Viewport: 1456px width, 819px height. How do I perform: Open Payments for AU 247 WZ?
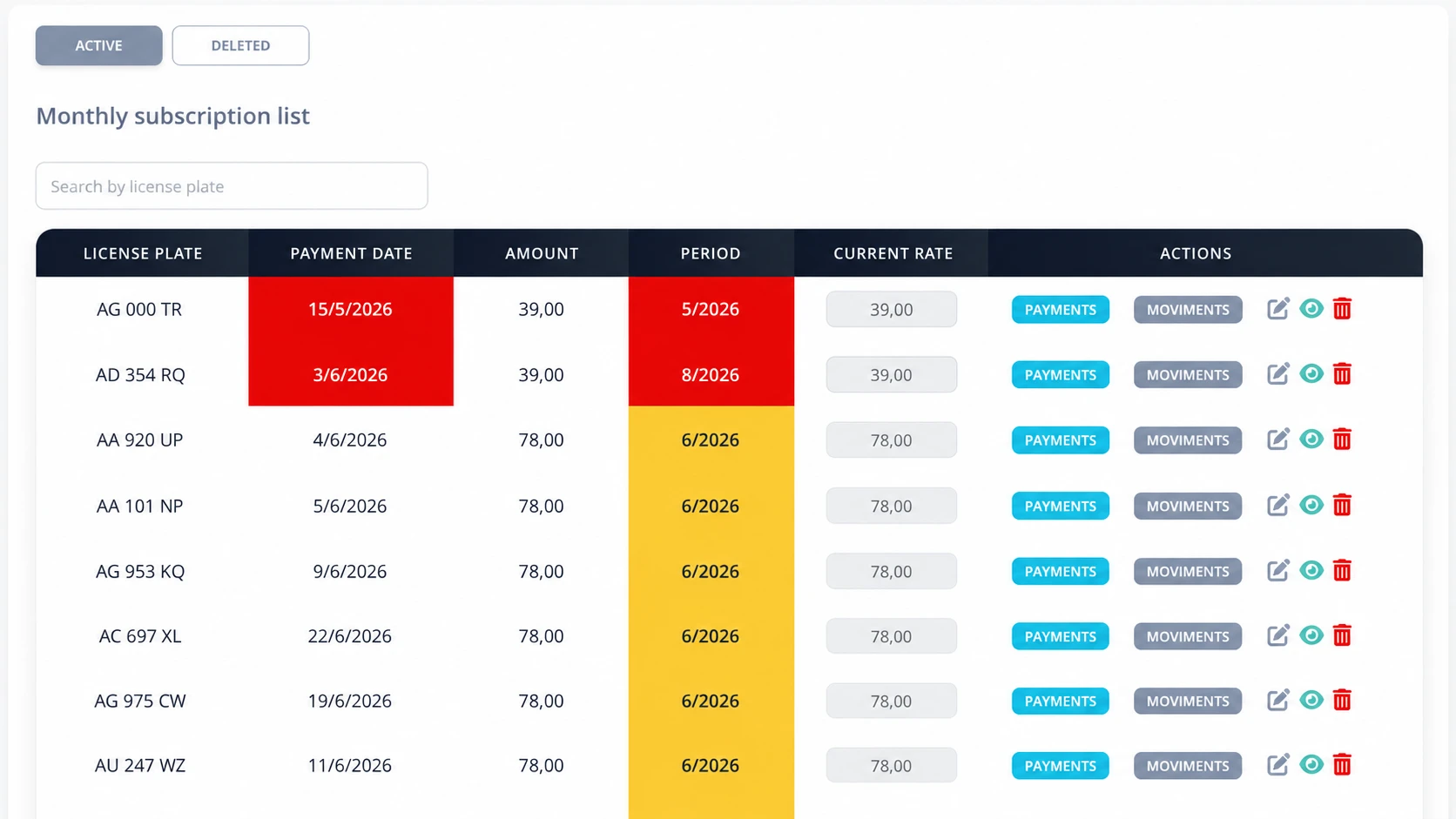tap(1060, 766)
